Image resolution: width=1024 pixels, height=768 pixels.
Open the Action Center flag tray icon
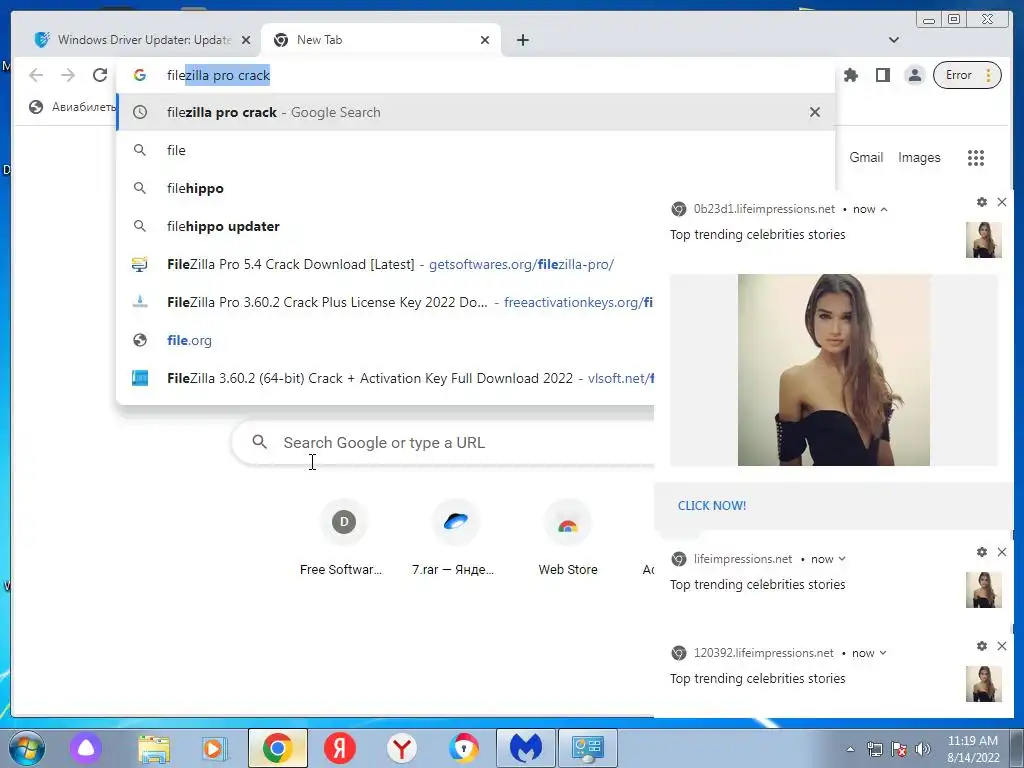(x=899, y=749)
